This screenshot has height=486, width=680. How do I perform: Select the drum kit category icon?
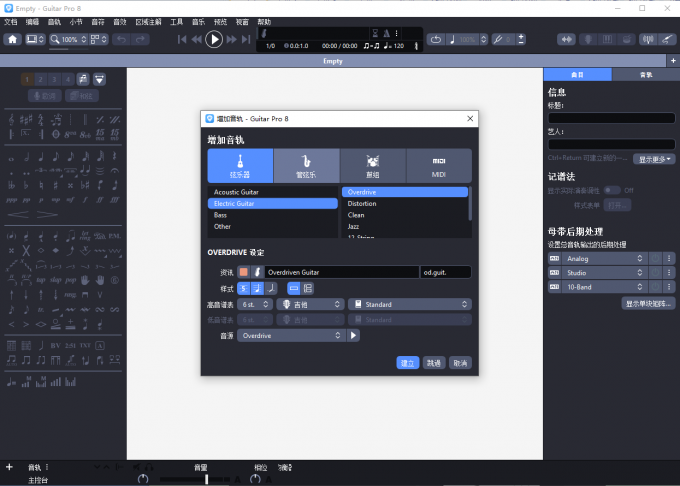(x=372, y=163)
